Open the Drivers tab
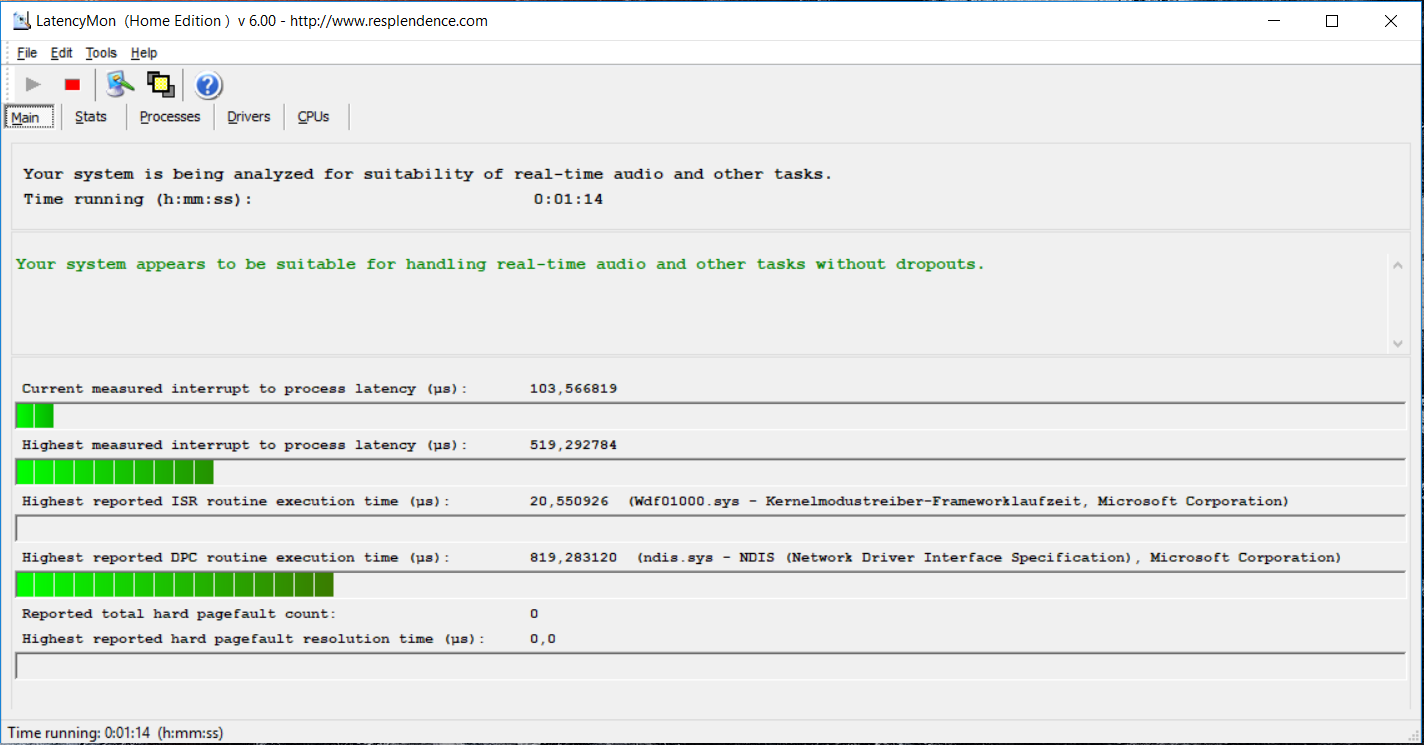 click(249, 117)
